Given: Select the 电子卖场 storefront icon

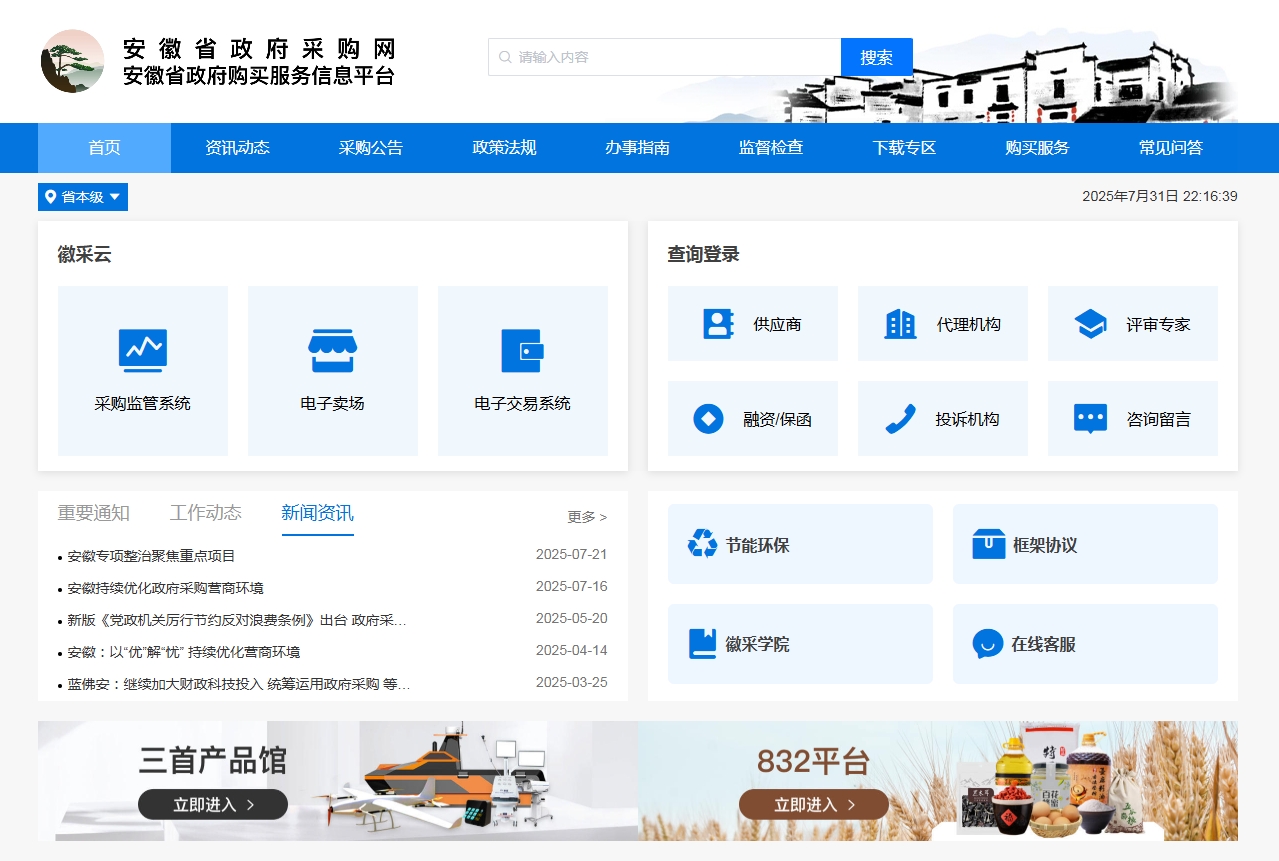Looking at the screenshot, I should coord(332,351).
